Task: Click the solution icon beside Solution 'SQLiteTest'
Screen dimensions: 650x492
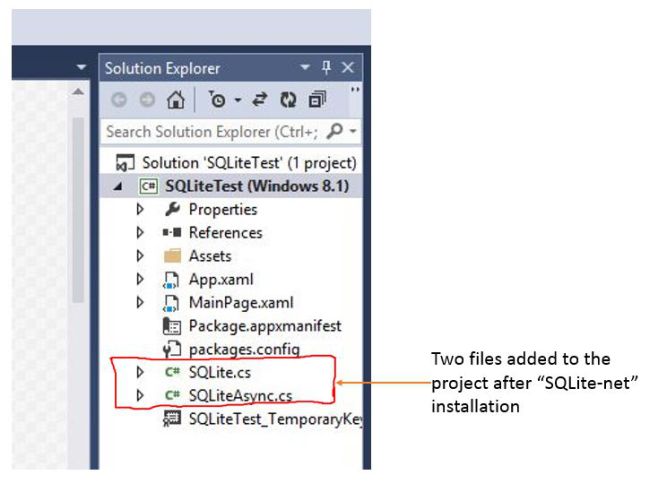Action: click(x=125, y=162)
